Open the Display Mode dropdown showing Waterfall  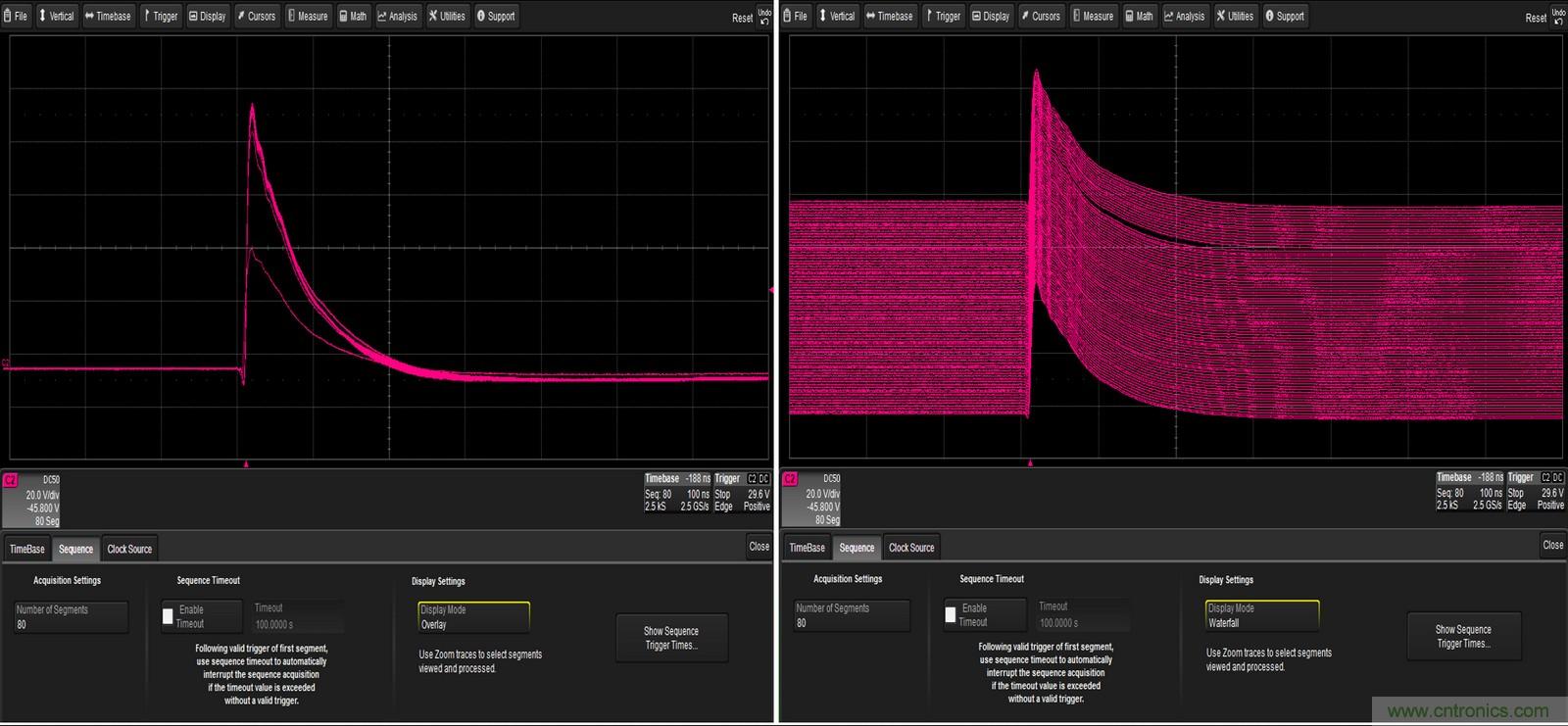[x=1262, y=615]
